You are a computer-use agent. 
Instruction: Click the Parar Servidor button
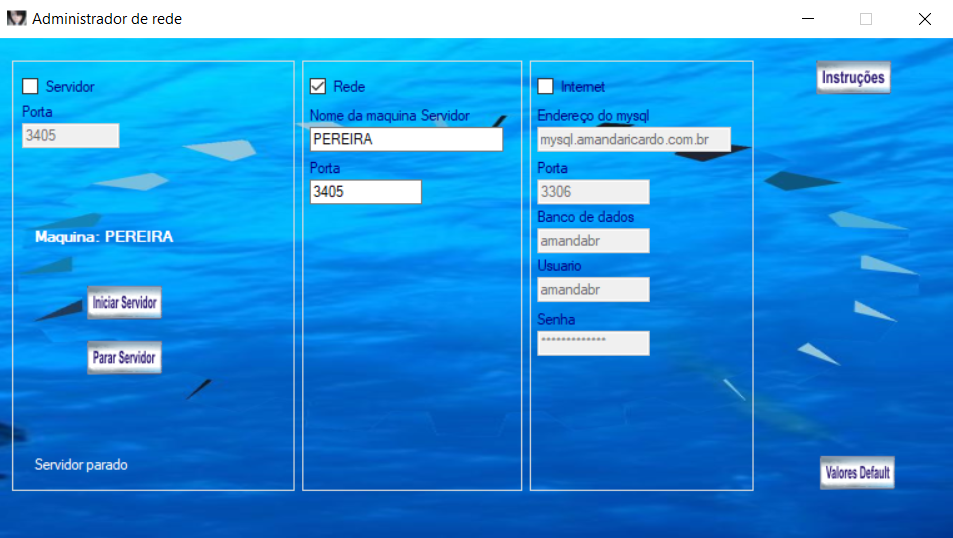click(x=125, y=357)
